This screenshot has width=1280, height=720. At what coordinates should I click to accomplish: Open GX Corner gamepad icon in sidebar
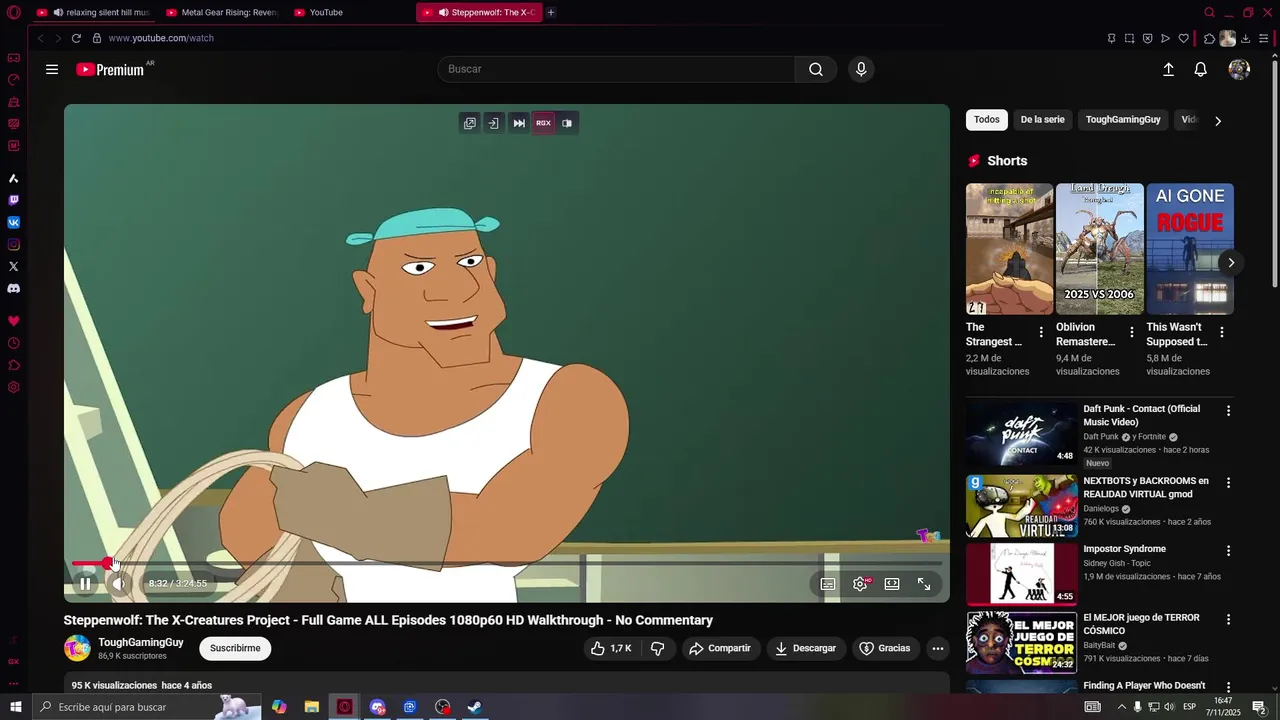click(x=14, y=58)
